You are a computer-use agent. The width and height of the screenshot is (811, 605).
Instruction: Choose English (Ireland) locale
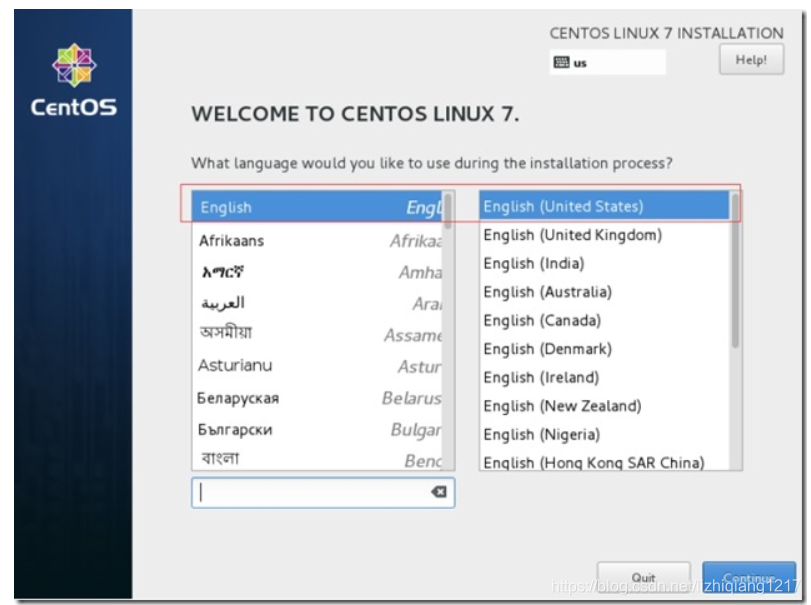(604, 377)
